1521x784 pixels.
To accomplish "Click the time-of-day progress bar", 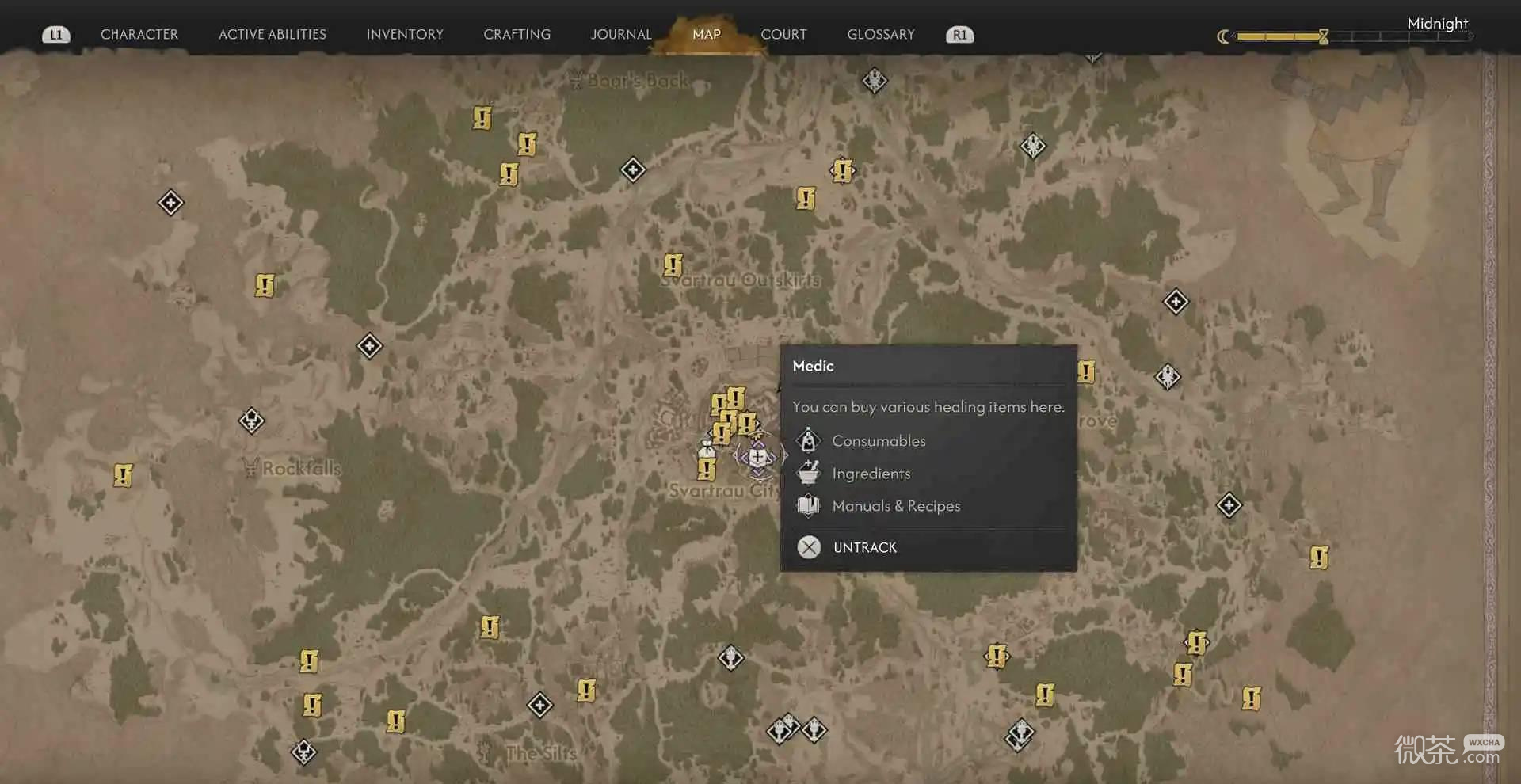I will (1353, 36).
